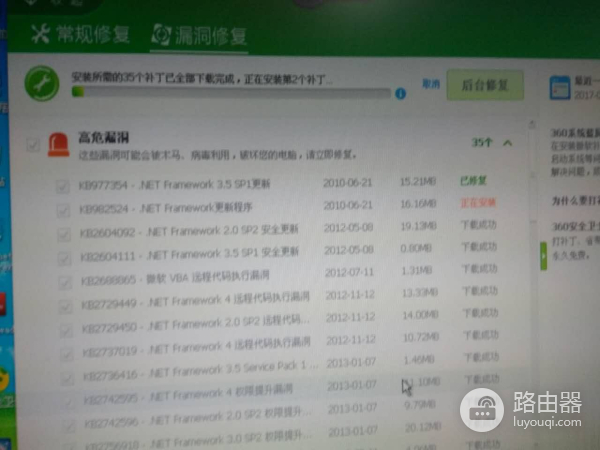Screen dimensions: 600x450
Task: Click the 35个 count label
Action: point(481,143)
